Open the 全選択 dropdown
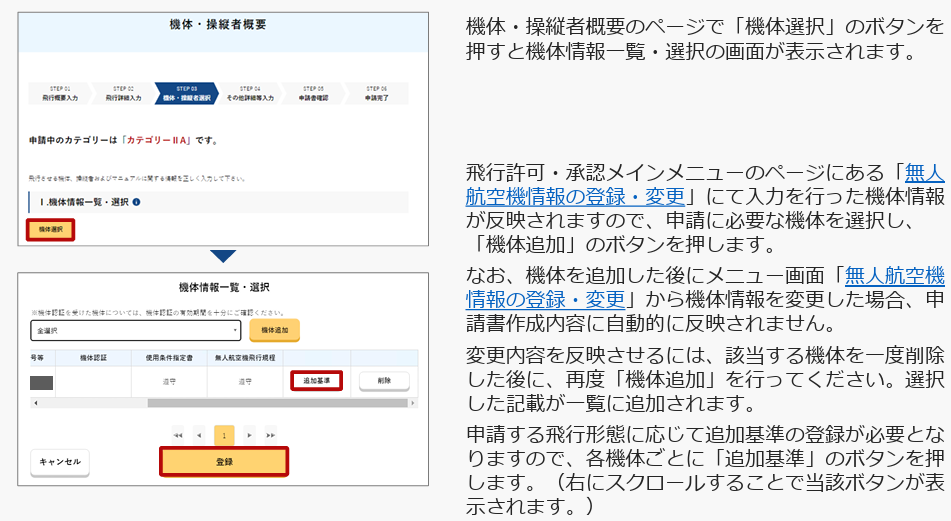This screenshot has height=521, width=951. point(135,331)
